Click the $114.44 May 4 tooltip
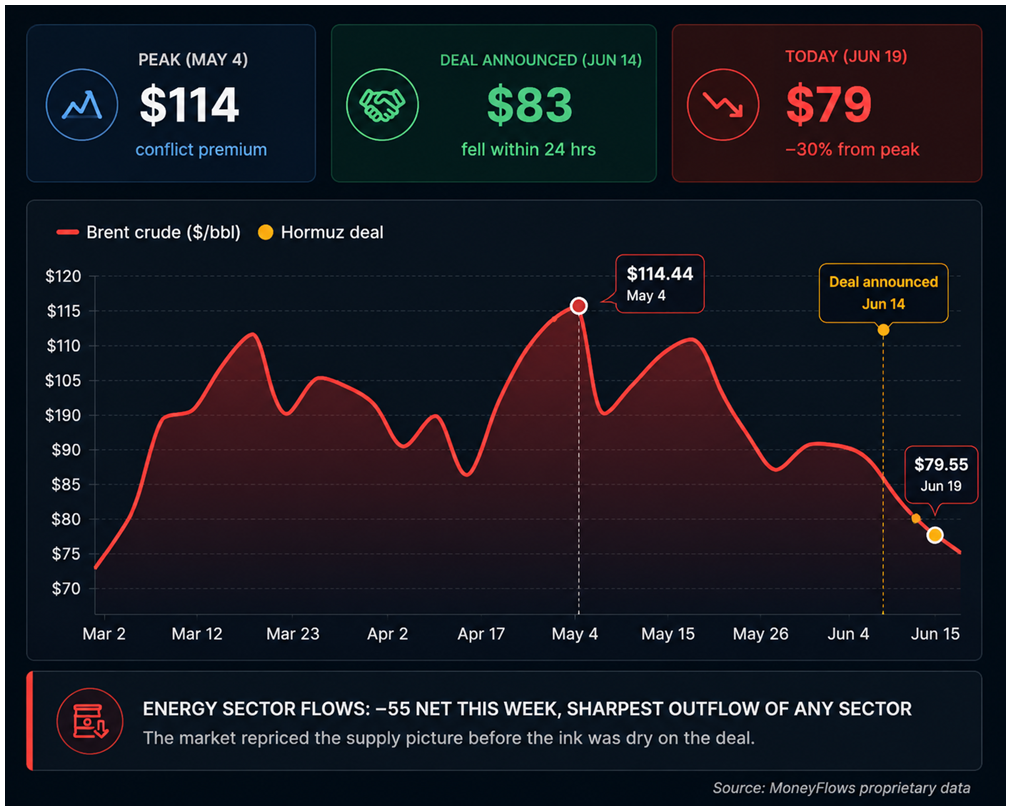The height and width of the screenshot is (811, 1014). 660,284
